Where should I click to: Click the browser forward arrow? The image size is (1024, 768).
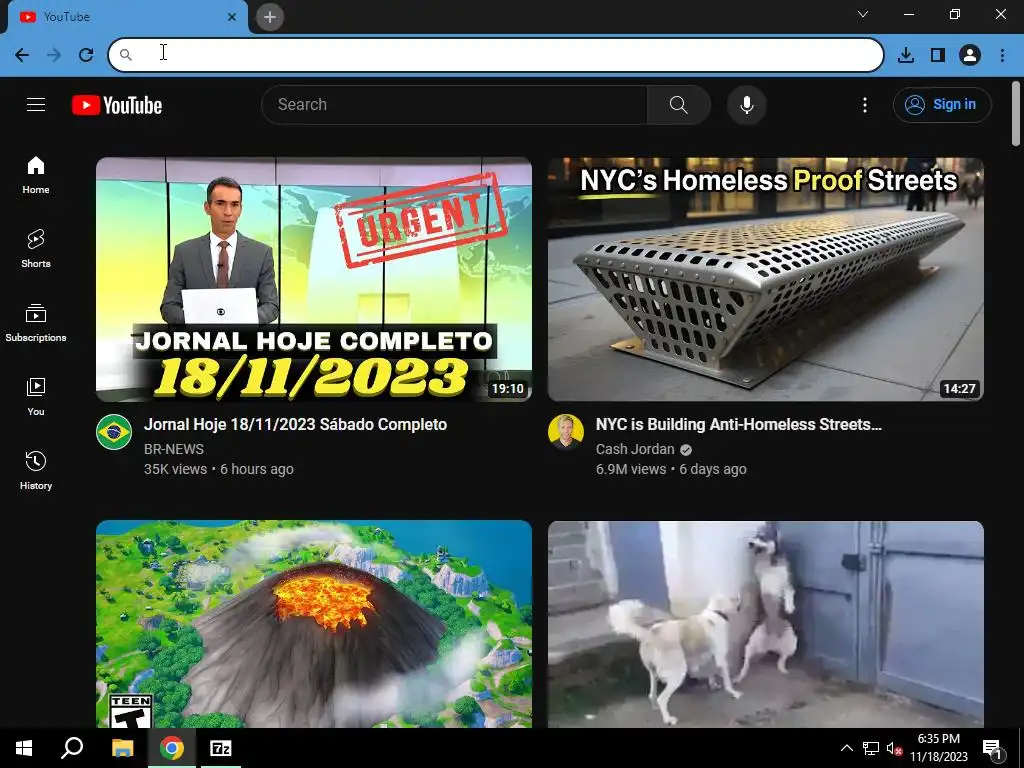[x=54, y=55]
